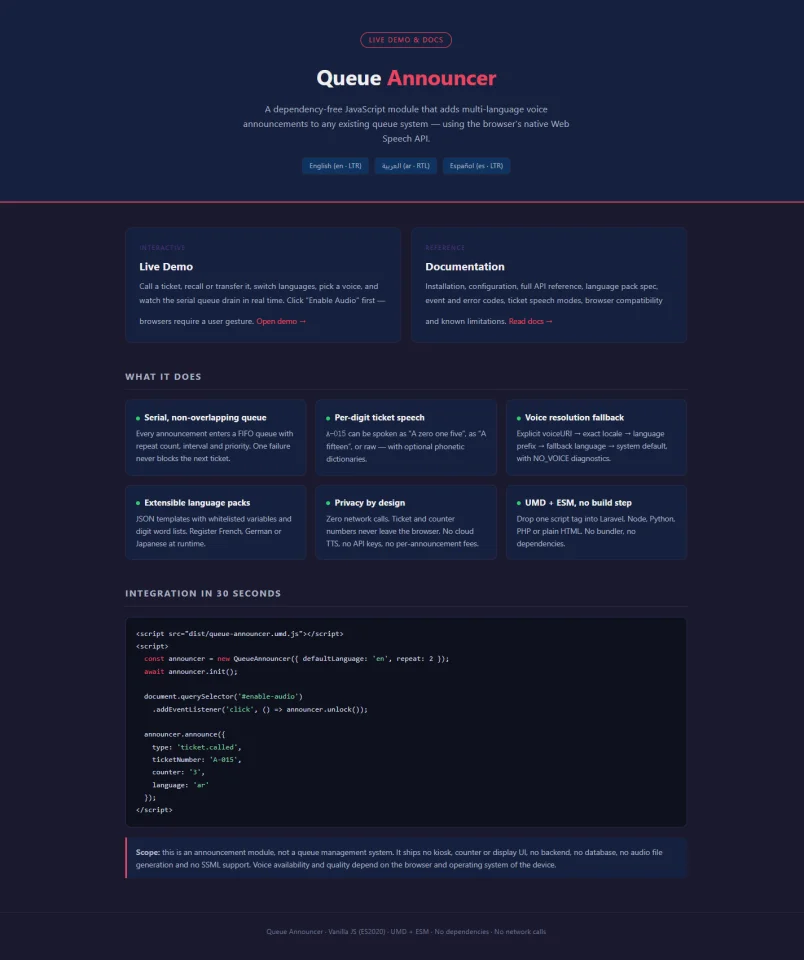Select the English (en - LTR) language chip
The width and height of the screenshot is (804, 960).
(335, 166)
